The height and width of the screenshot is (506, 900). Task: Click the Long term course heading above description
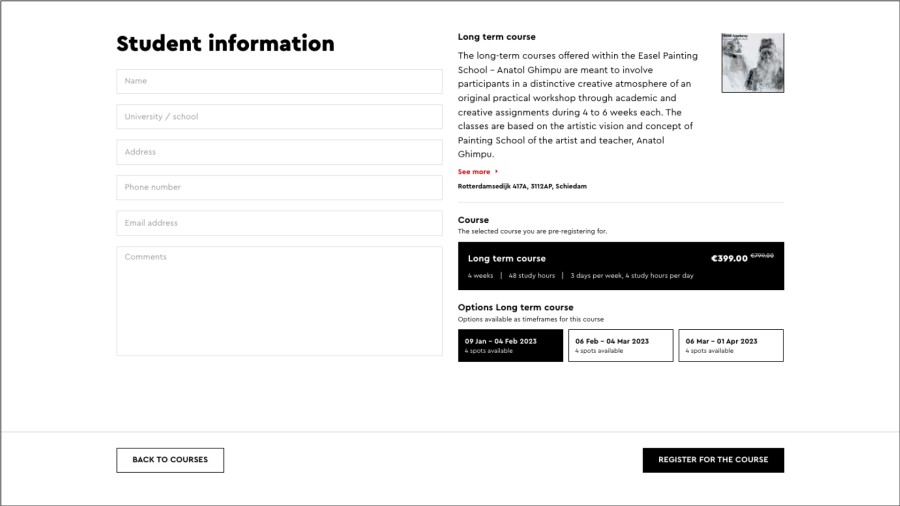coord(496,37)
